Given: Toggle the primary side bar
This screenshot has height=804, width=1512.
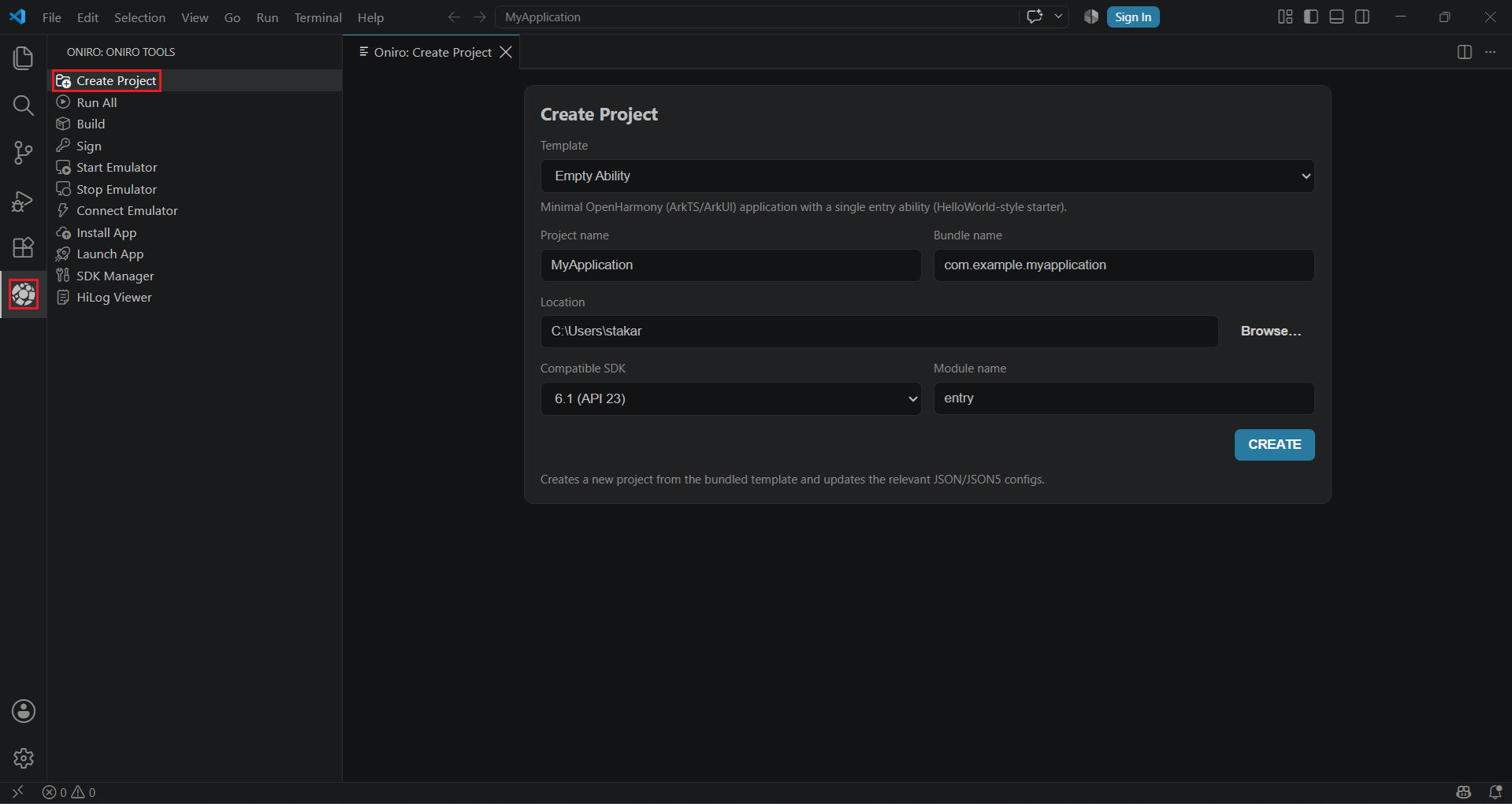Looking at the screenshot, I should click(x=1311, y=17).
